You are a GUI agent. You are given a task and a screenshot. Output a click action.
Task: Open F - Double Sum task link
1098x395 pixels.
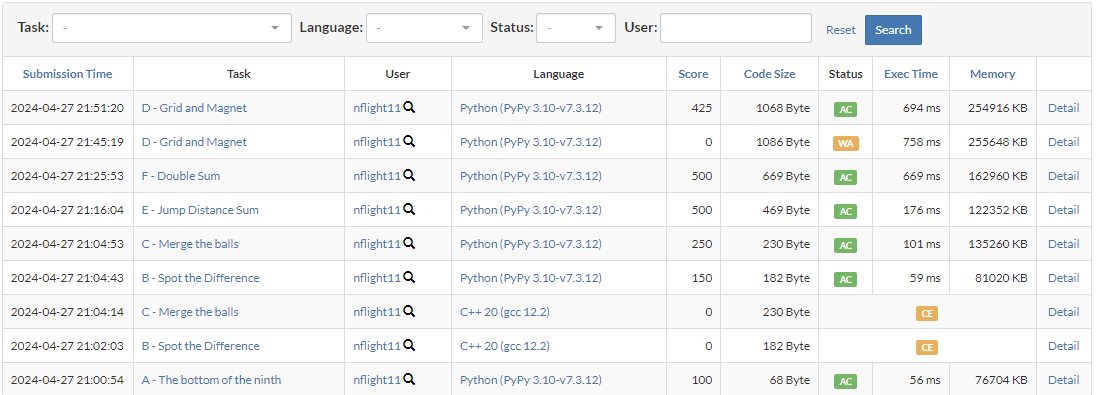[x=181, y=176]
